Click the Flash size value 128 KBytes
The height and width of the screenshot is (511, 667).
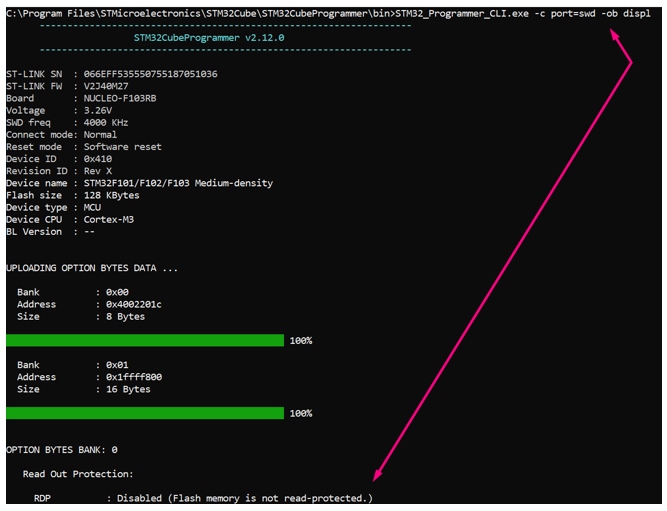111,195
